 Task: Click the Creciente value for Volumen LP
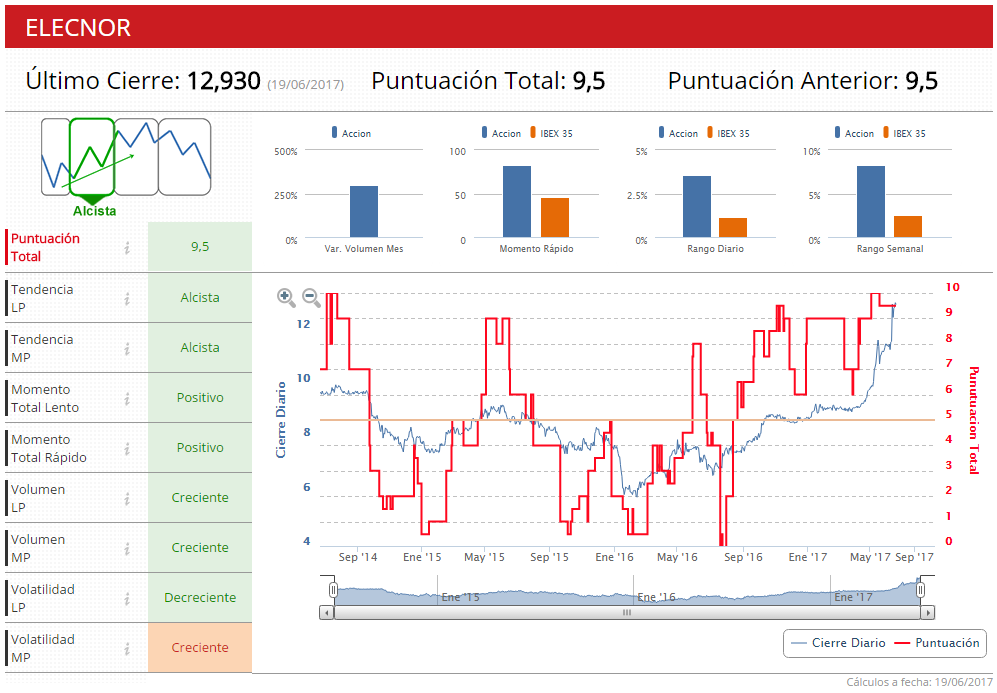pyautogui.click(x=200, y=498)
